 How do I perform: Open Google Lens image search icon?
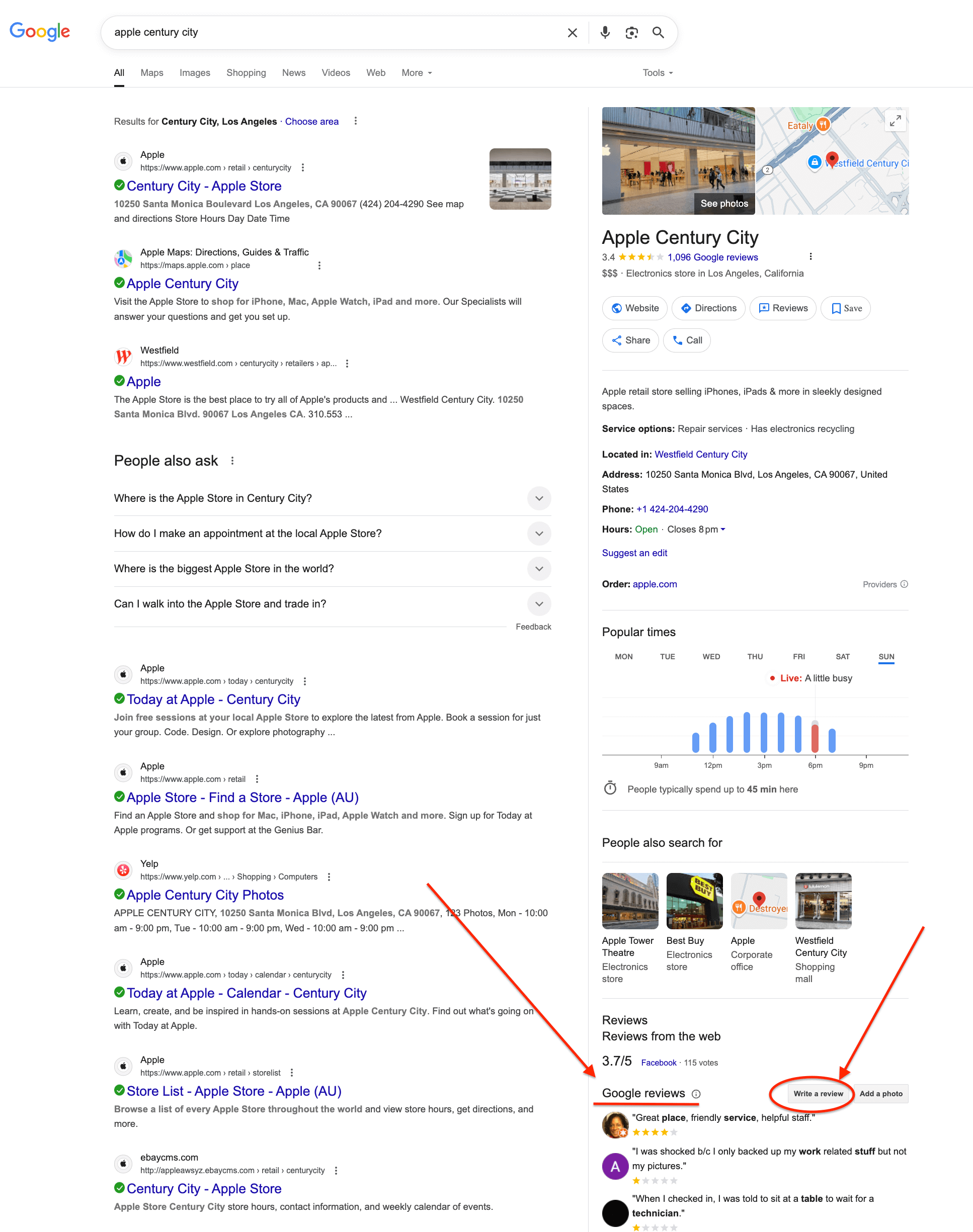tap(631, 33)
